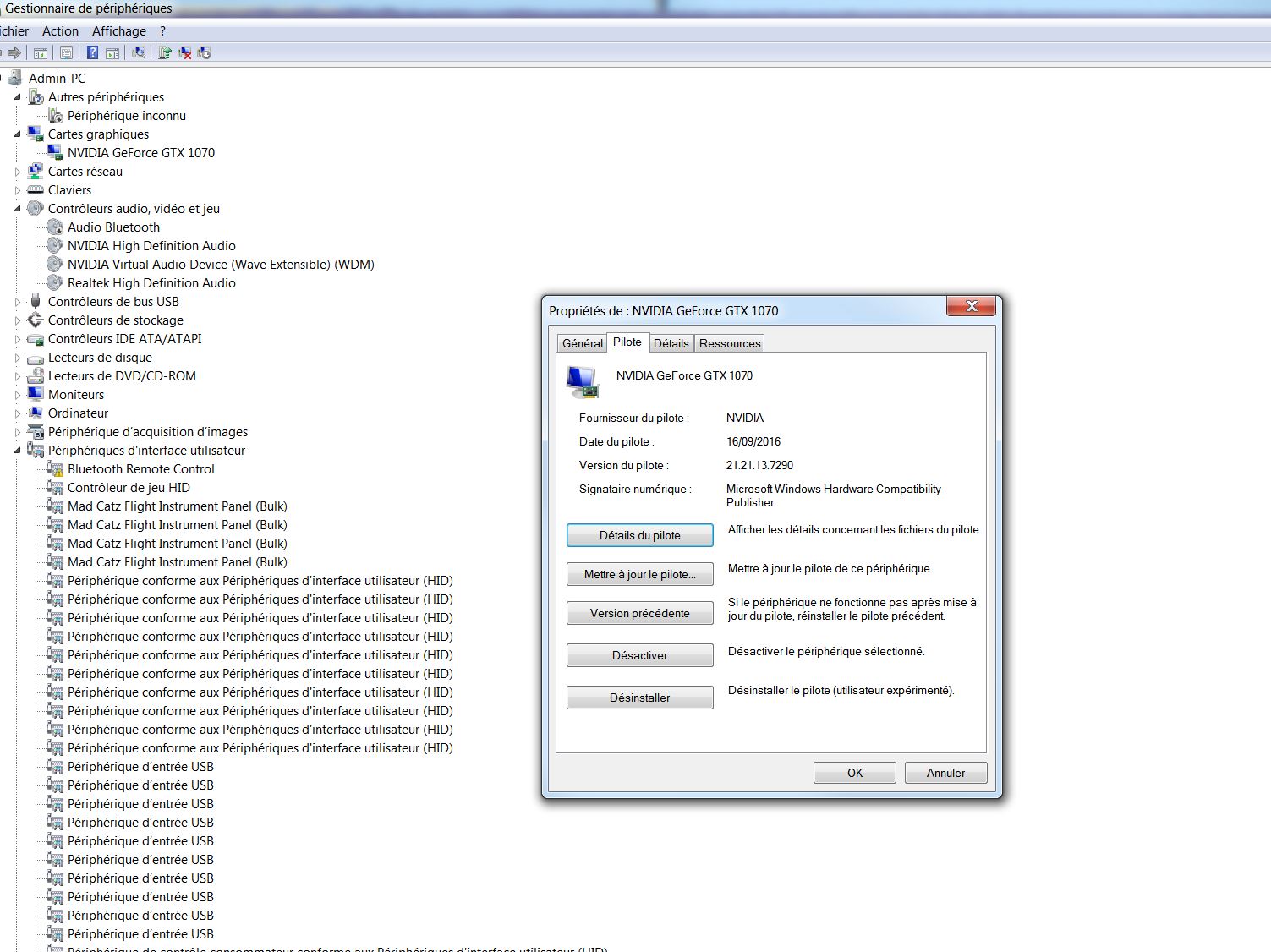Select the first Périphérique d'entrée USB
Screen dimensions: 1271x952
tap(140, 766)
